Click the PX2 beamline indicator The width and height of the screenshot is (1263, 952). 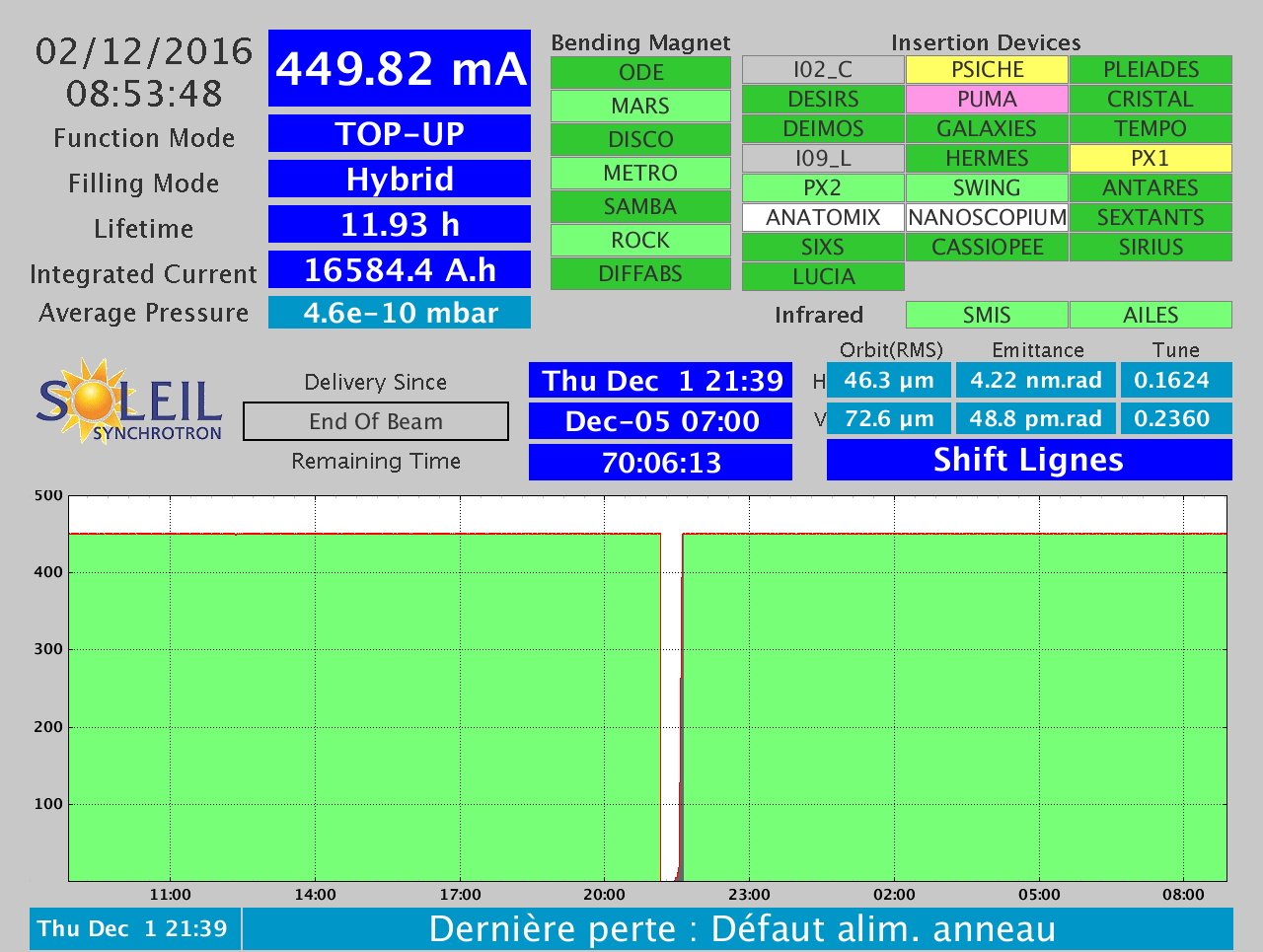[x=823, y=187]
